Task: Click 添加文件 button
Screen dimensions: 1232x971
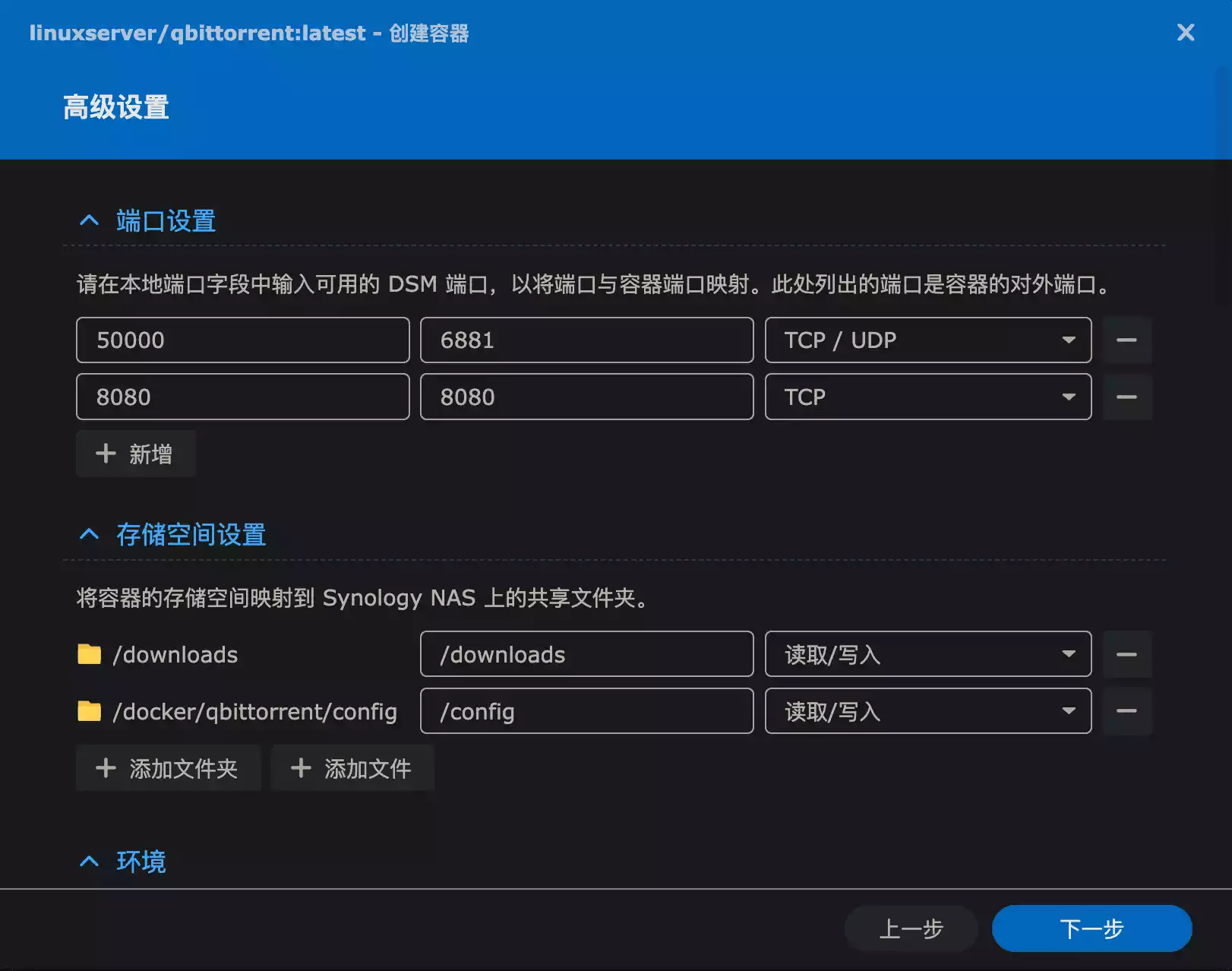Action: 352,768
